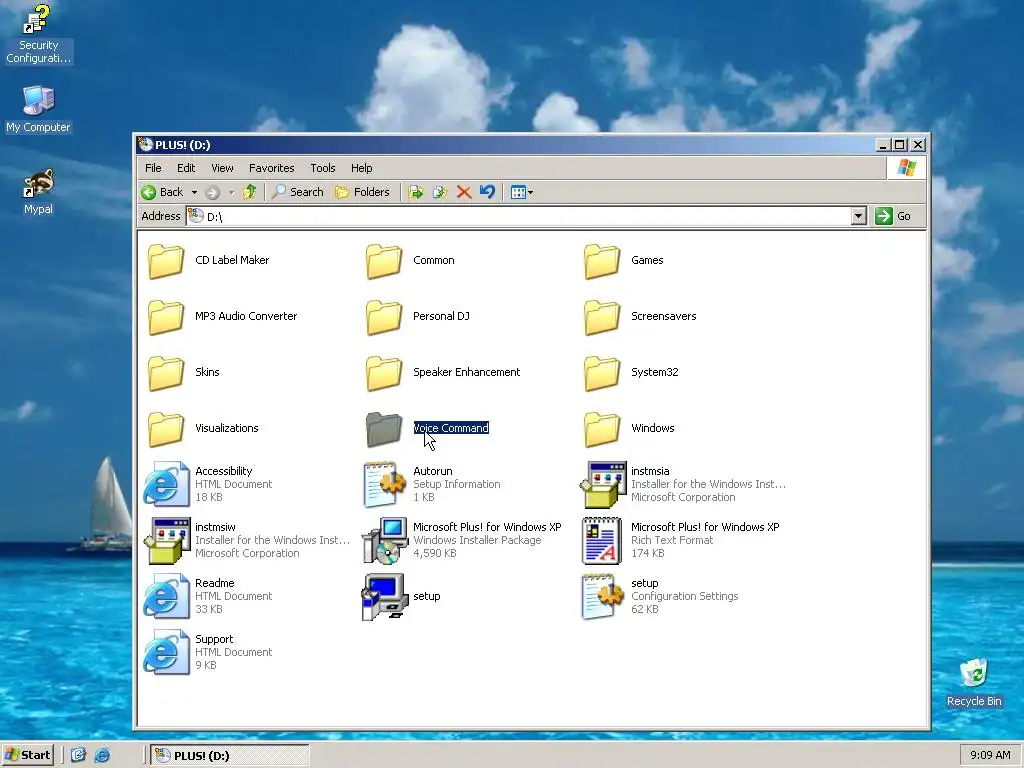1024x768 pixels.
Task: Click the red Delete toolbar icon
Action: (464, 192)
